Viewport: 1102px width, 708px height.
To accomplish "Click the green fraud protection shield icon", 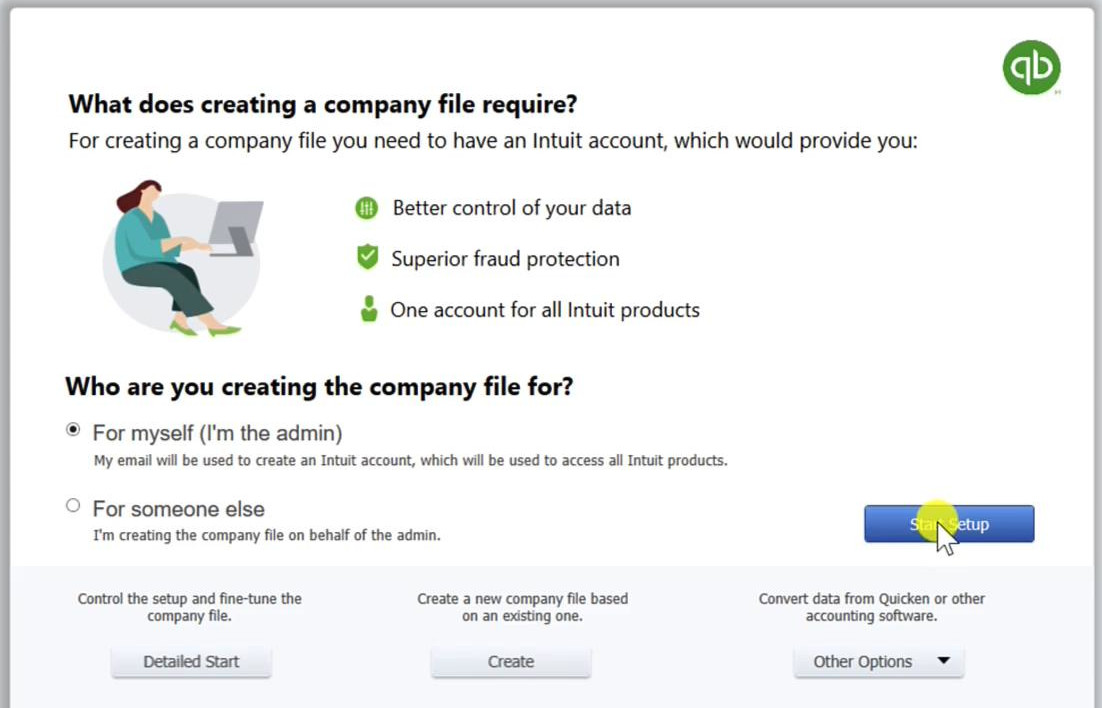I will [x=367, y=258].
